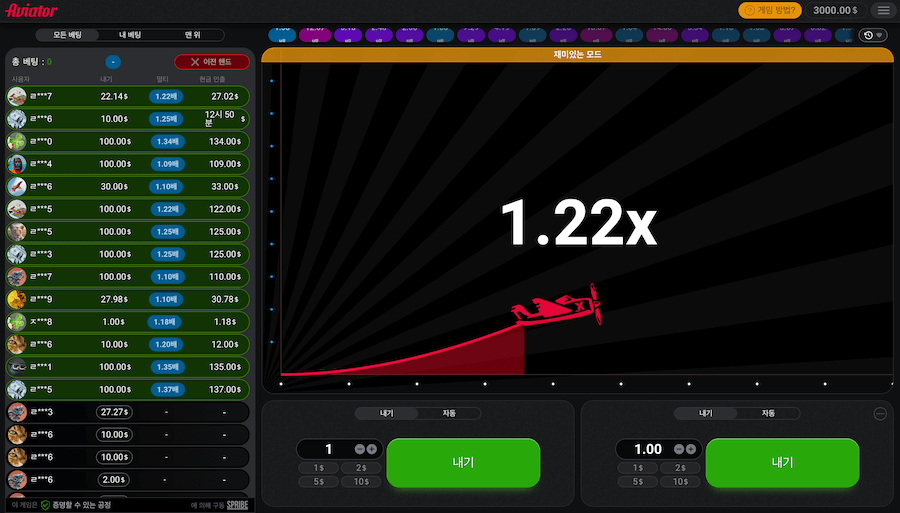
Task: Select 자동 tab in first bet panel
Action: click(449, 413)
